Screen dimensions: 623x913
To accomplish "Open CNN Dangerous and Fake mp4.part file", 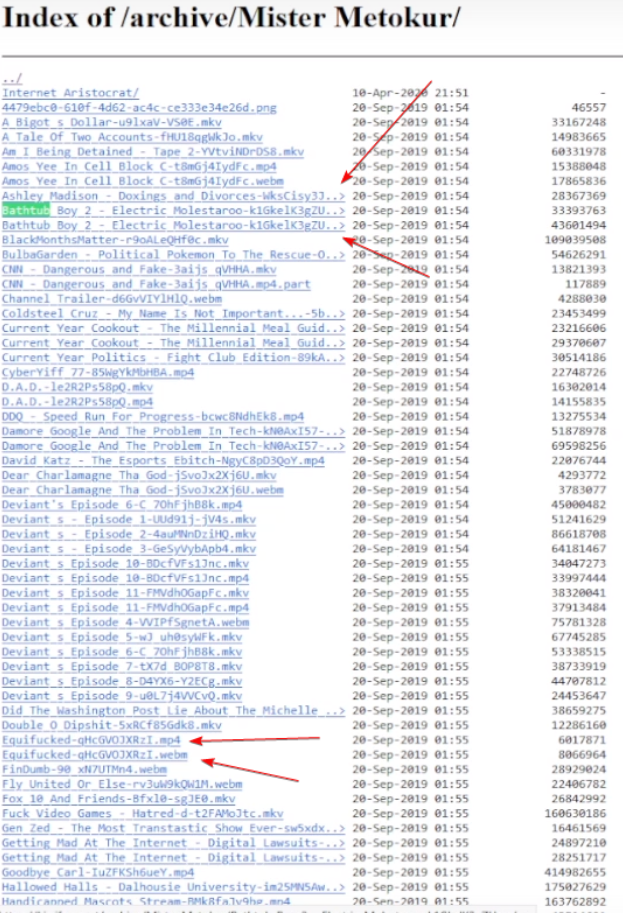I will pos(156,284).
